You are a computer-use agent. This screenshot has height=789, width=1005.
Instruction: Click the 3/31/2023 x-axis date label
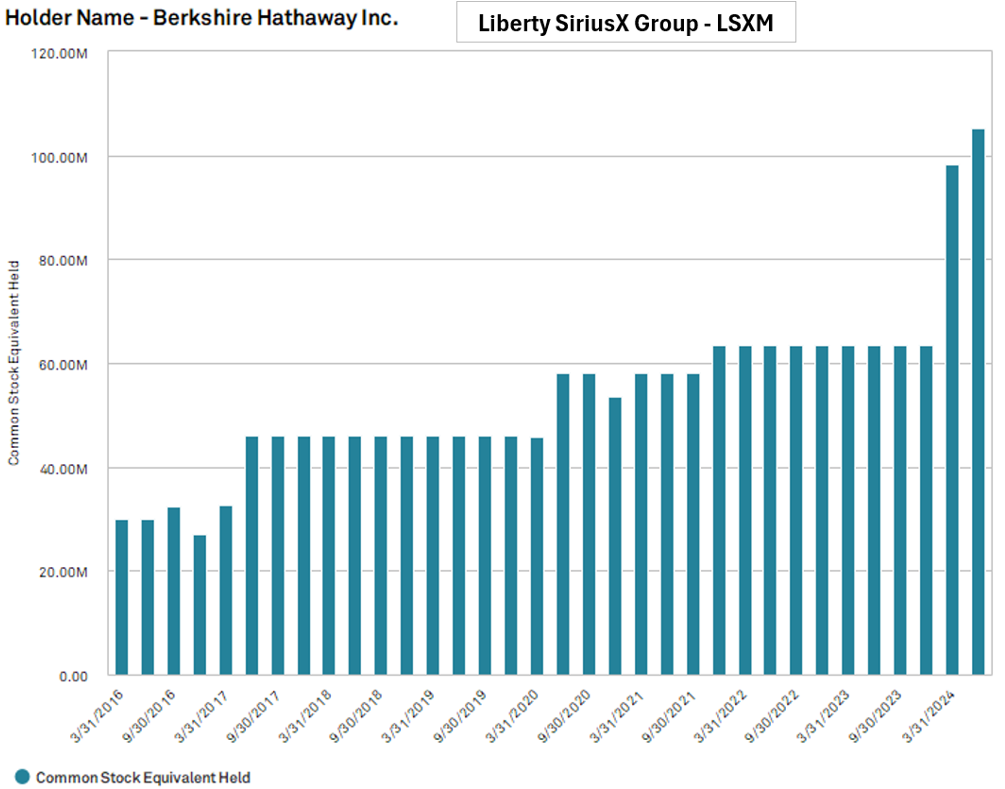823,717
